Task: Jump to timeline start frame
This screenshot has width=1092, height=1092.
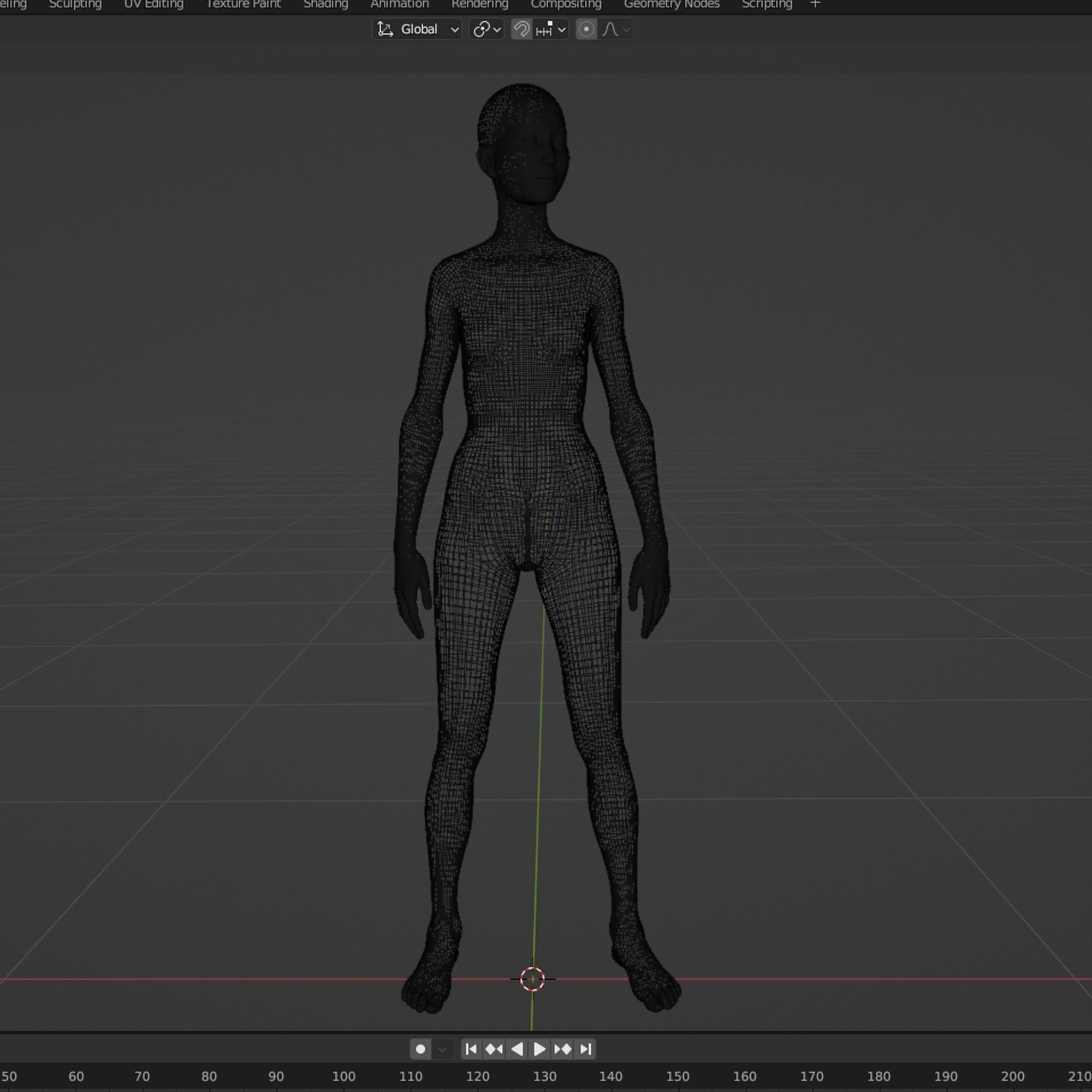Action: (471, 1049)
